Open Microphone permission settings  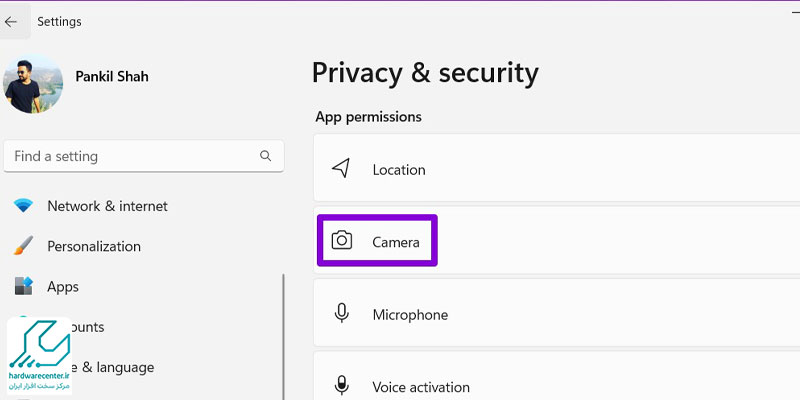point(557,313)
